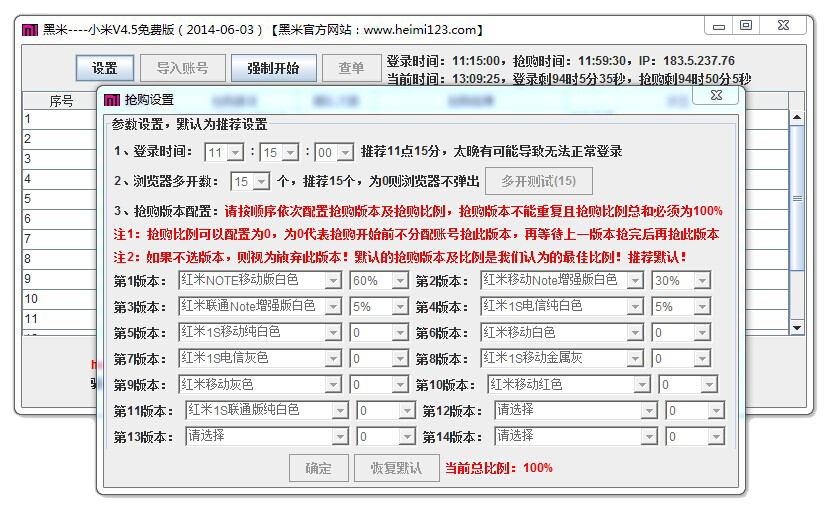Open 第5版本 dropdown 红米1S移动纯白色
This screenshot has width=828, height=509.
coord(260,332)
